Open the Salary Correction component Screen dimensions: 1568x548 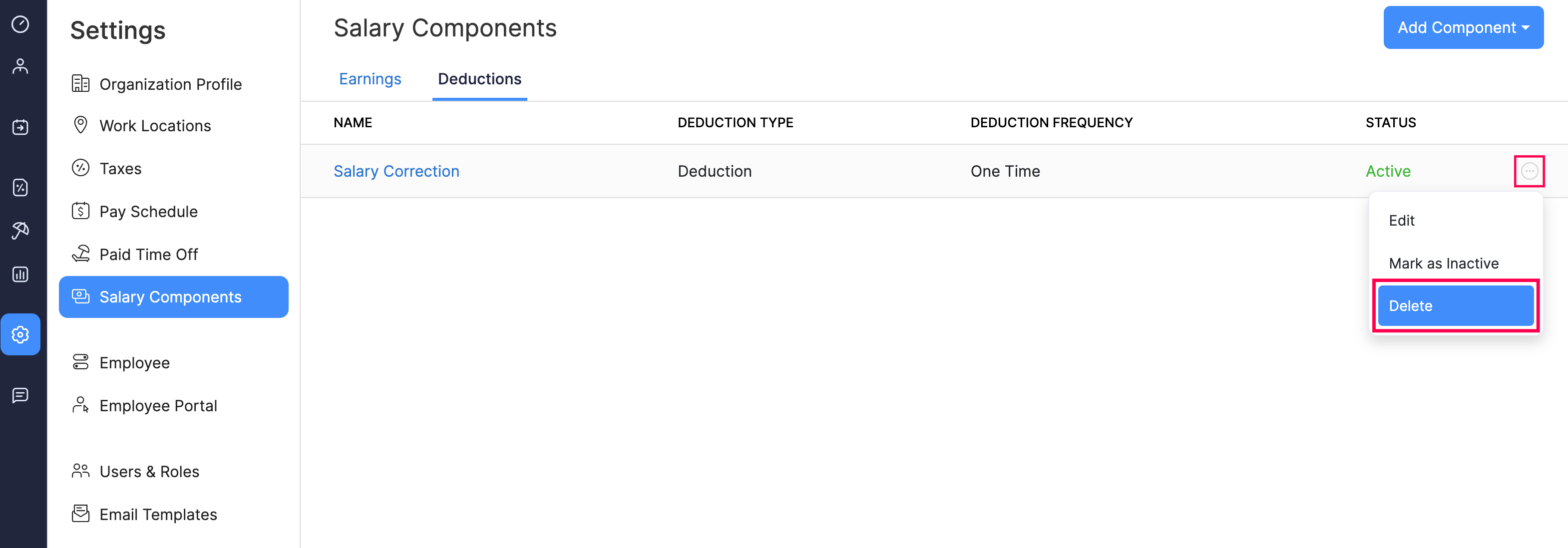pos(396,171)
